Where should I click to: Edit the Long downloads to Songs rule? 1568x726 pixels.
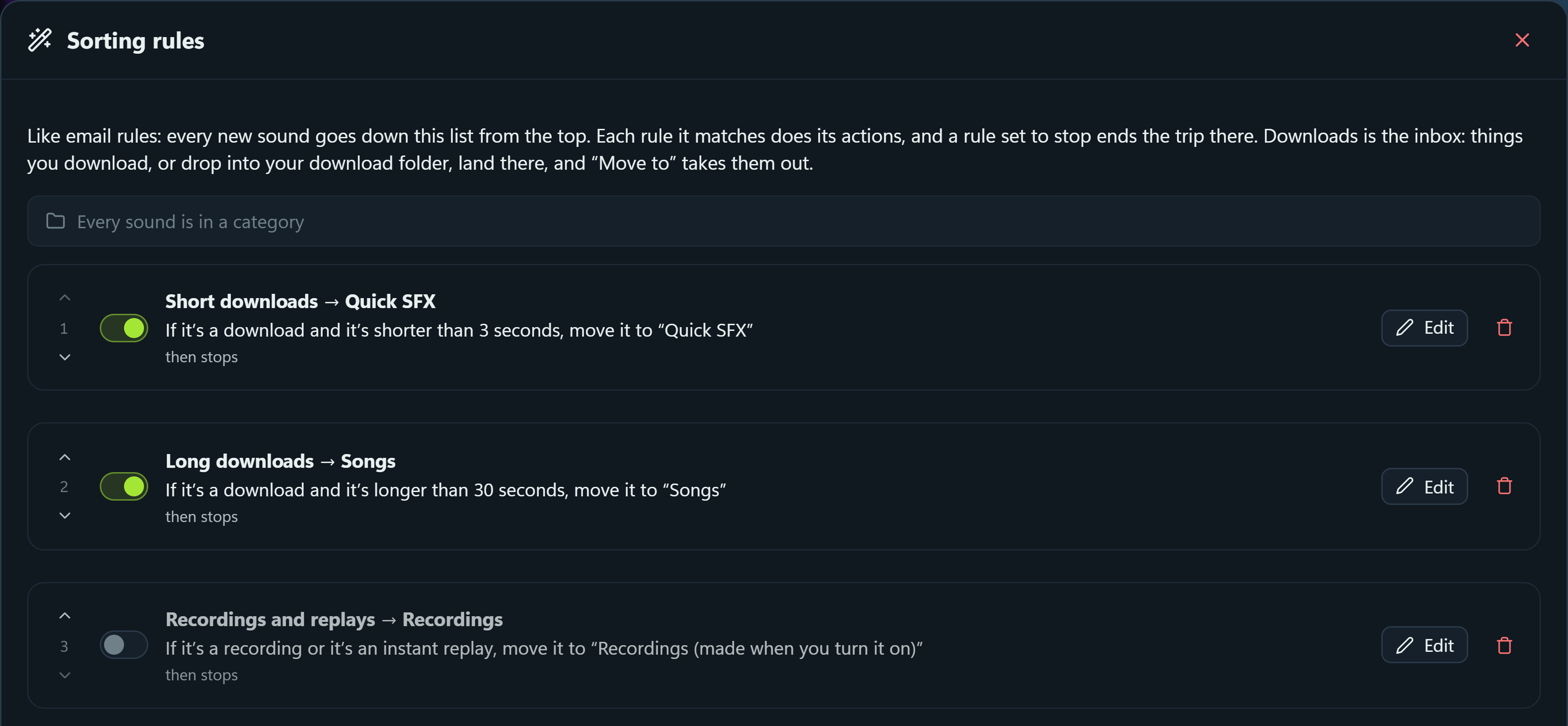(x=1424, y=486)
